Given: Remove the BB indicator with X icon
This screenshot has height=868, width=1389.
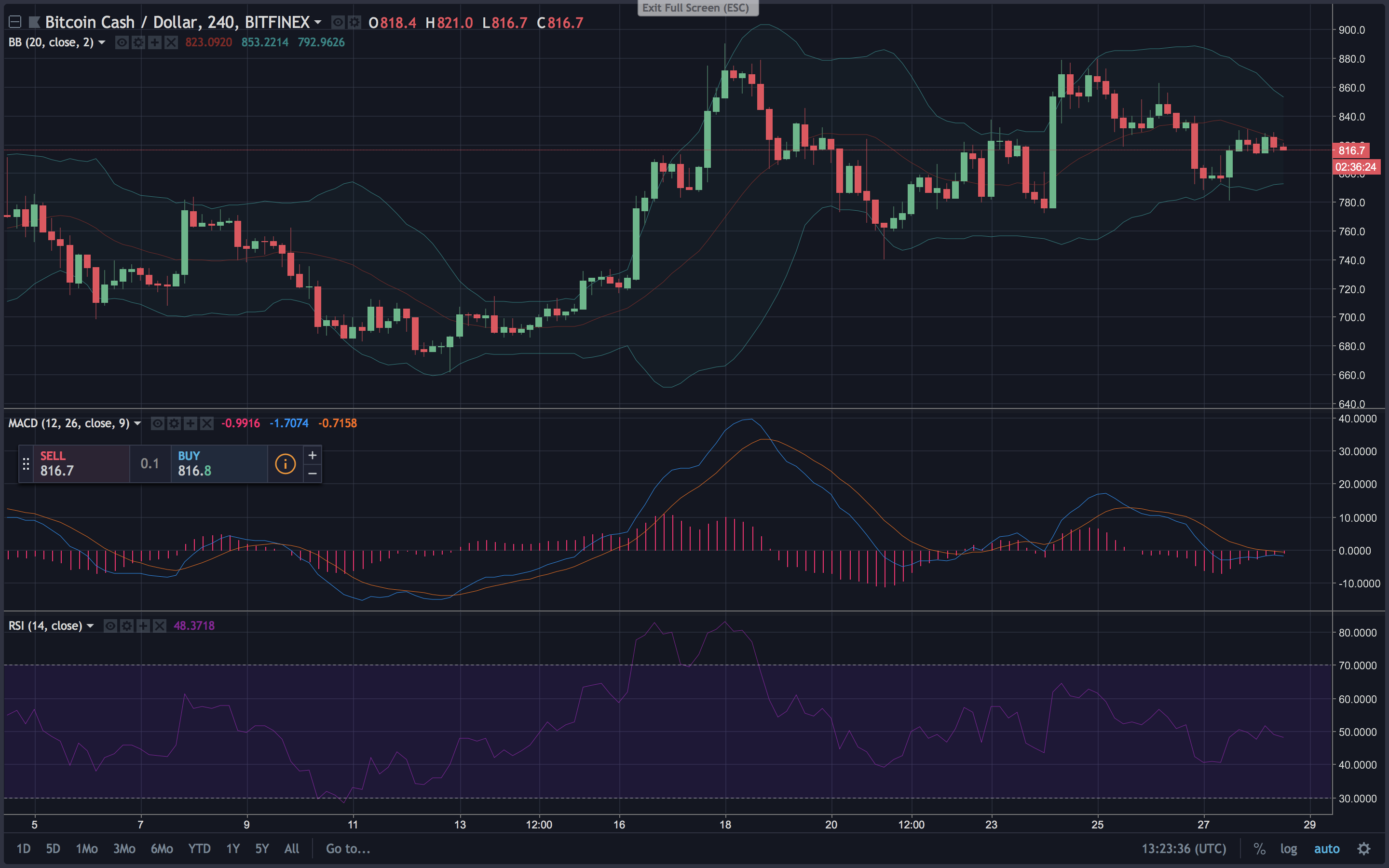Looking at the screenshot, I should pyautogui.click(x=171, y=42).
